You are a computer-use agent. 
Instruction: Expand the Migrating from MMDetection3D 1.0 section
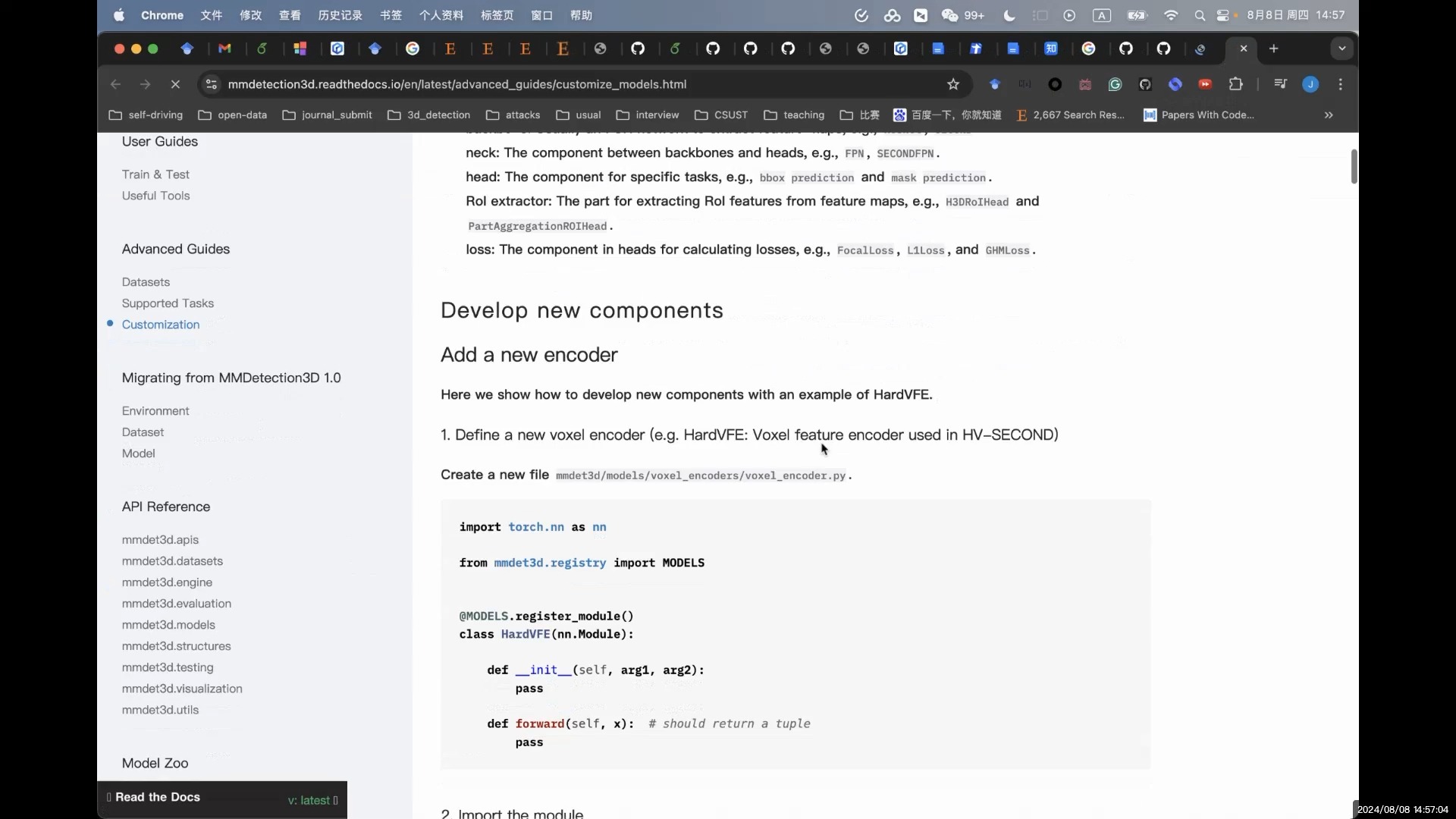pos(231,377)
